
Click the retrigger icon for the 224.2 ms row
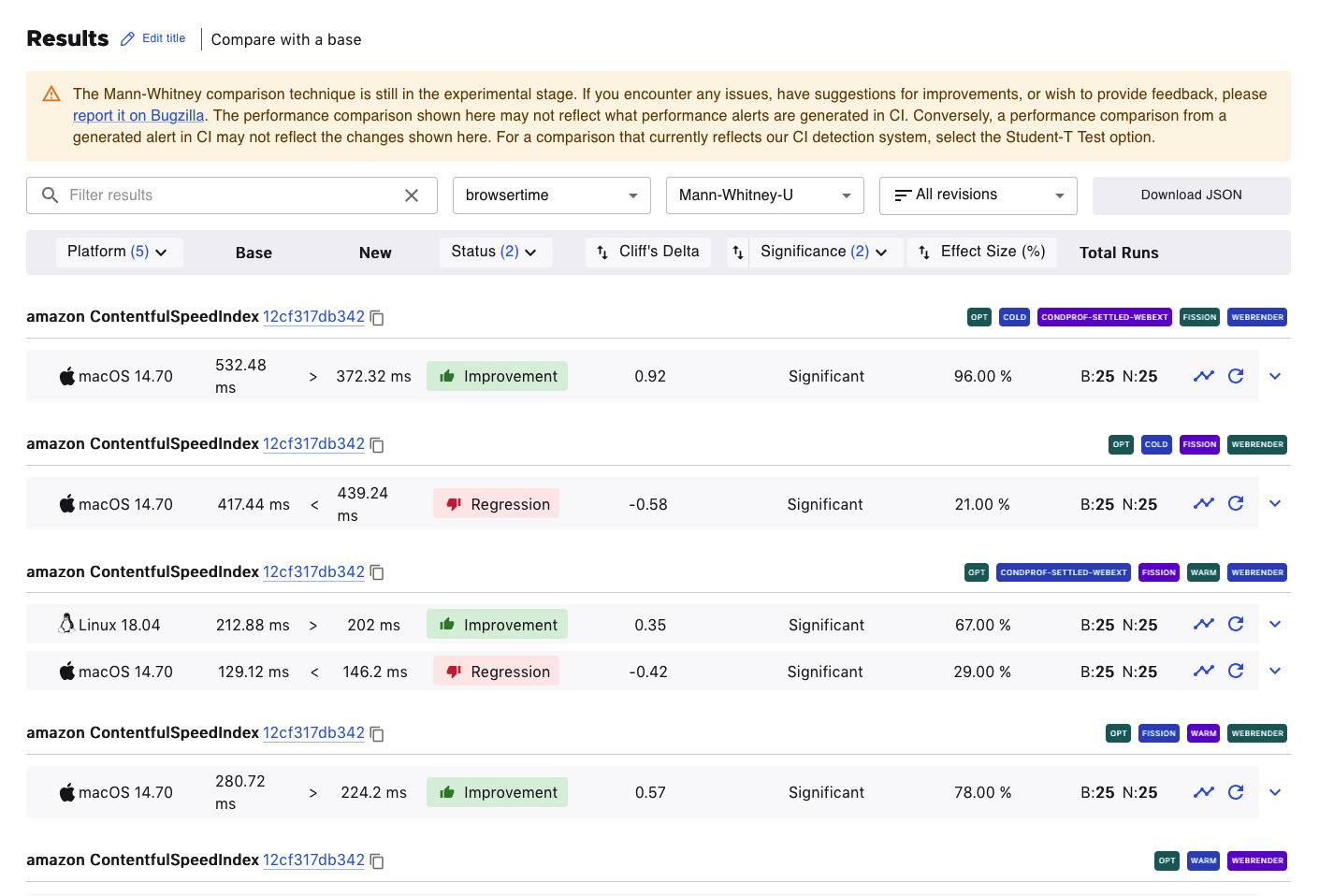point(1236,792)
